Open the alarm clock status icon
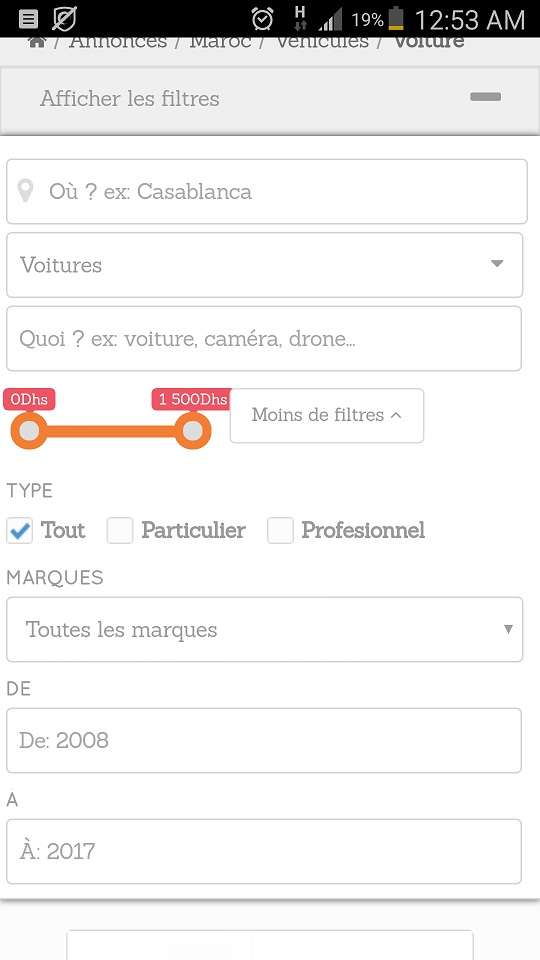 263,19
